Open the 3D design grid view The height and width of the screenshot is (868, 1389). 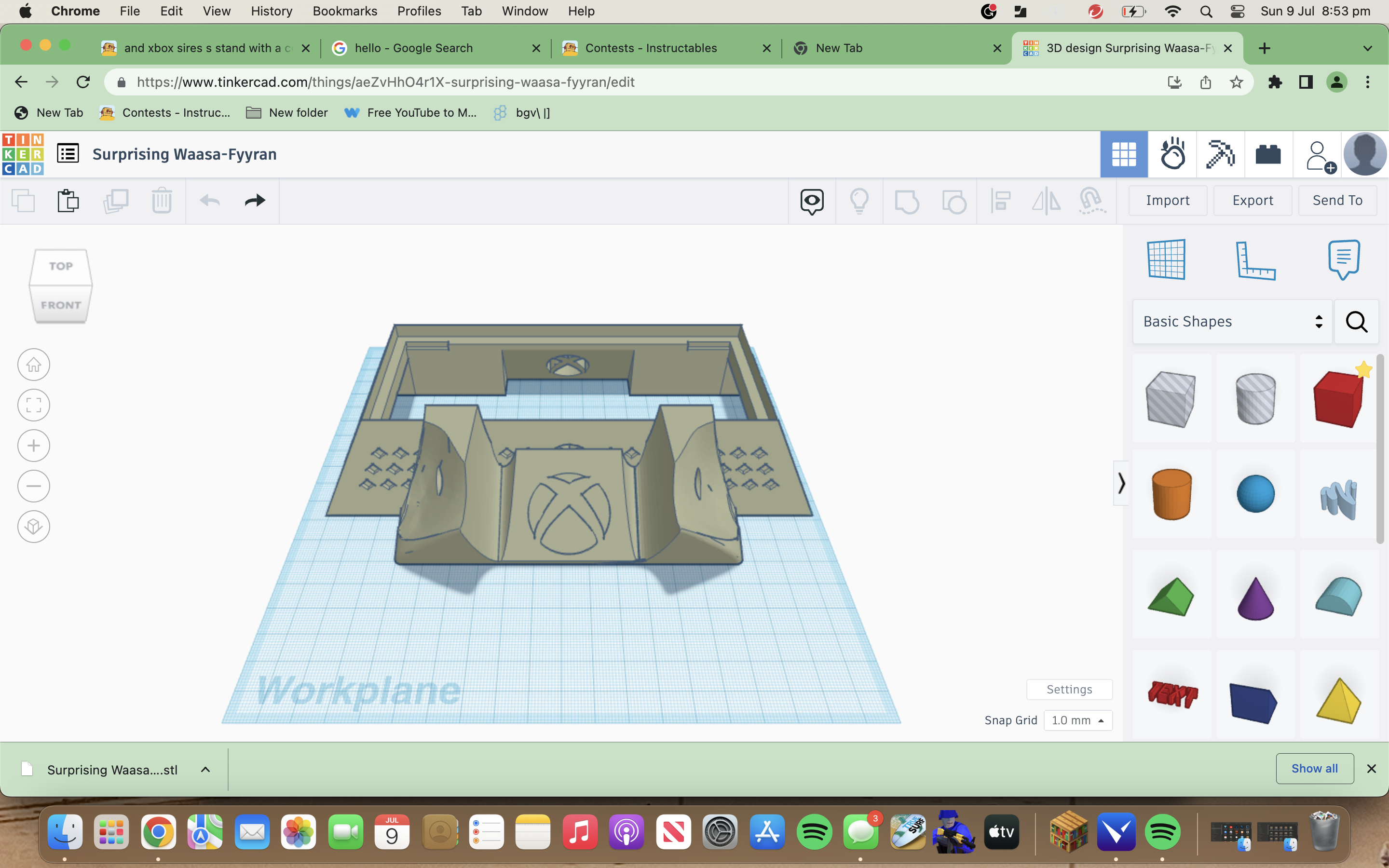[x=1124, y=154]
